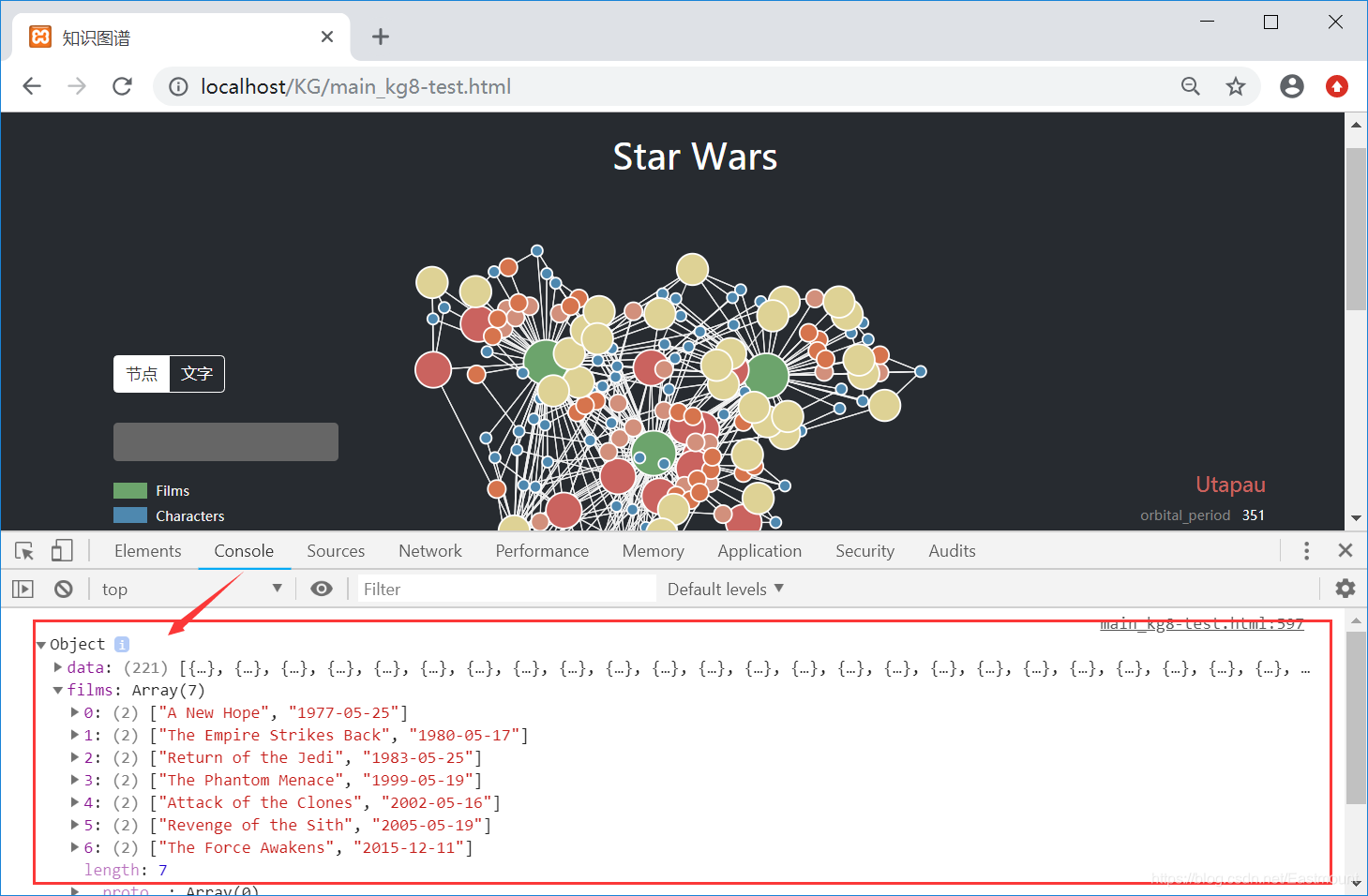Collapse the films array

click(x=58, y=690)
